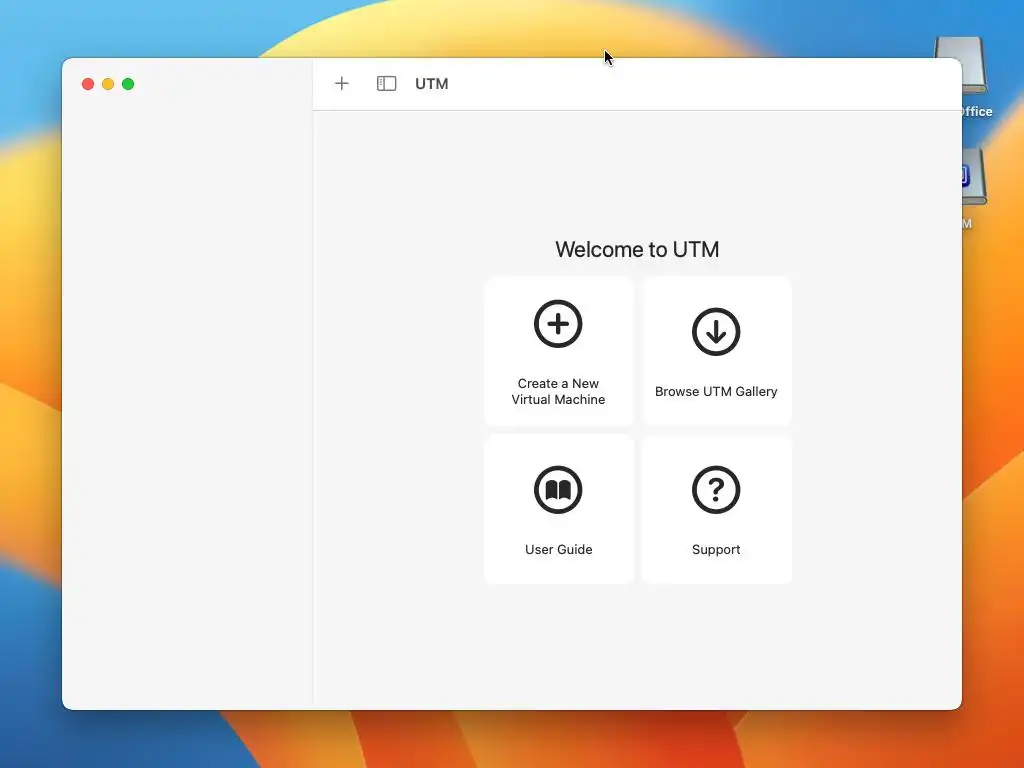Maximize UTM window with green button
1024x768 pixels.
128,84
